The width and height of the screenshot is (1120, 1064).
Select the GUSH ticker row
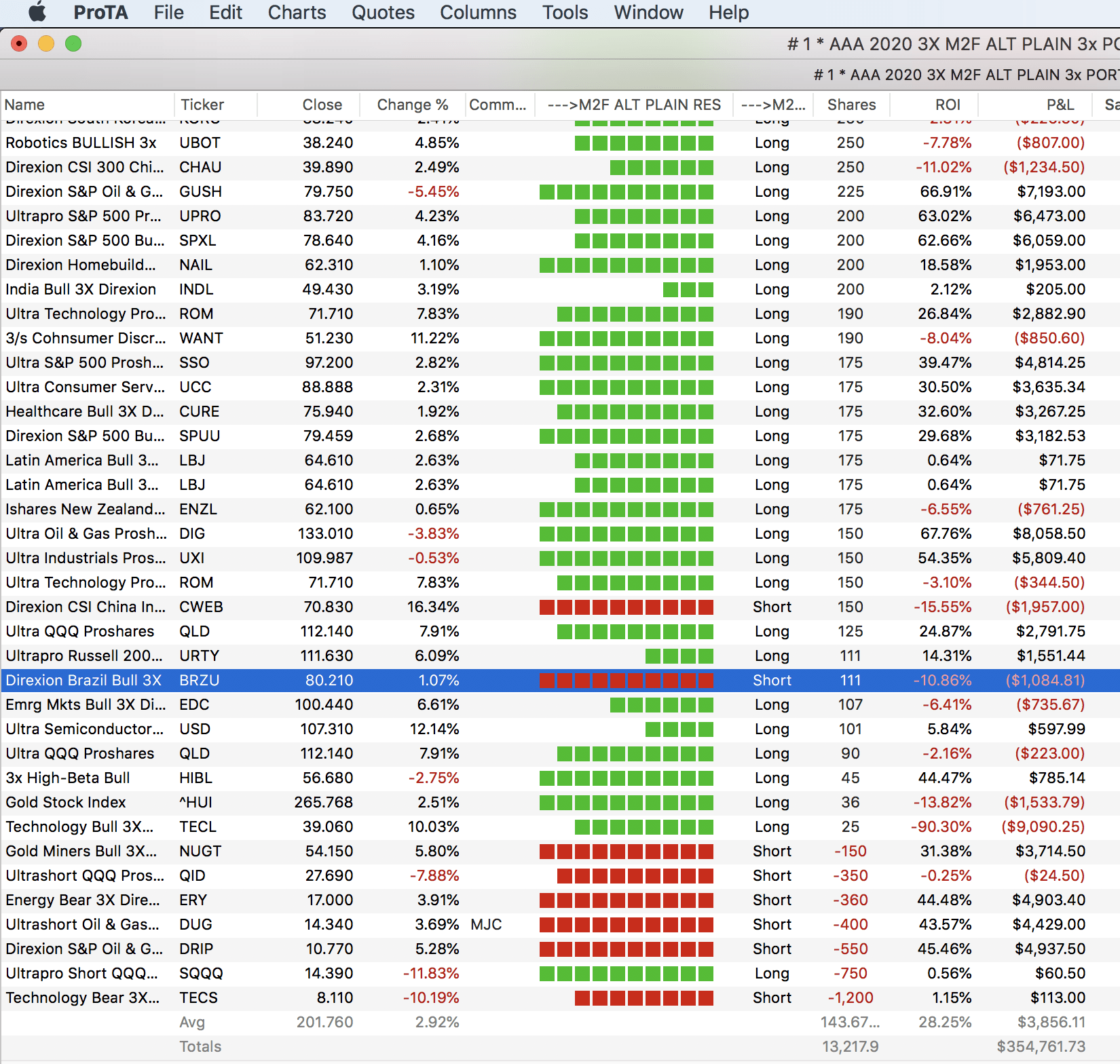(200, 191)
